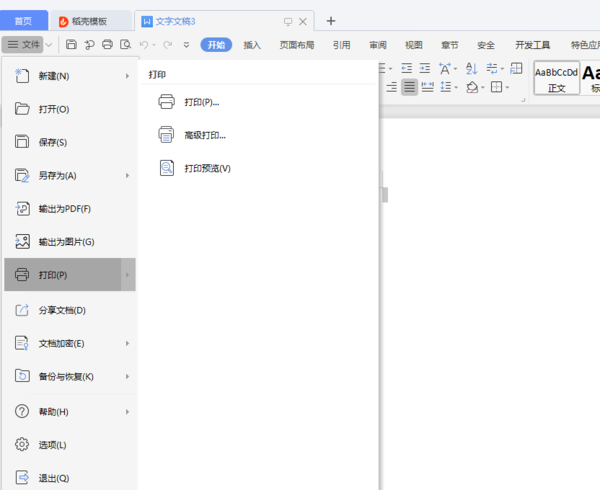
Task: Click the borders grid icon
Action: [x=496, y=87]
